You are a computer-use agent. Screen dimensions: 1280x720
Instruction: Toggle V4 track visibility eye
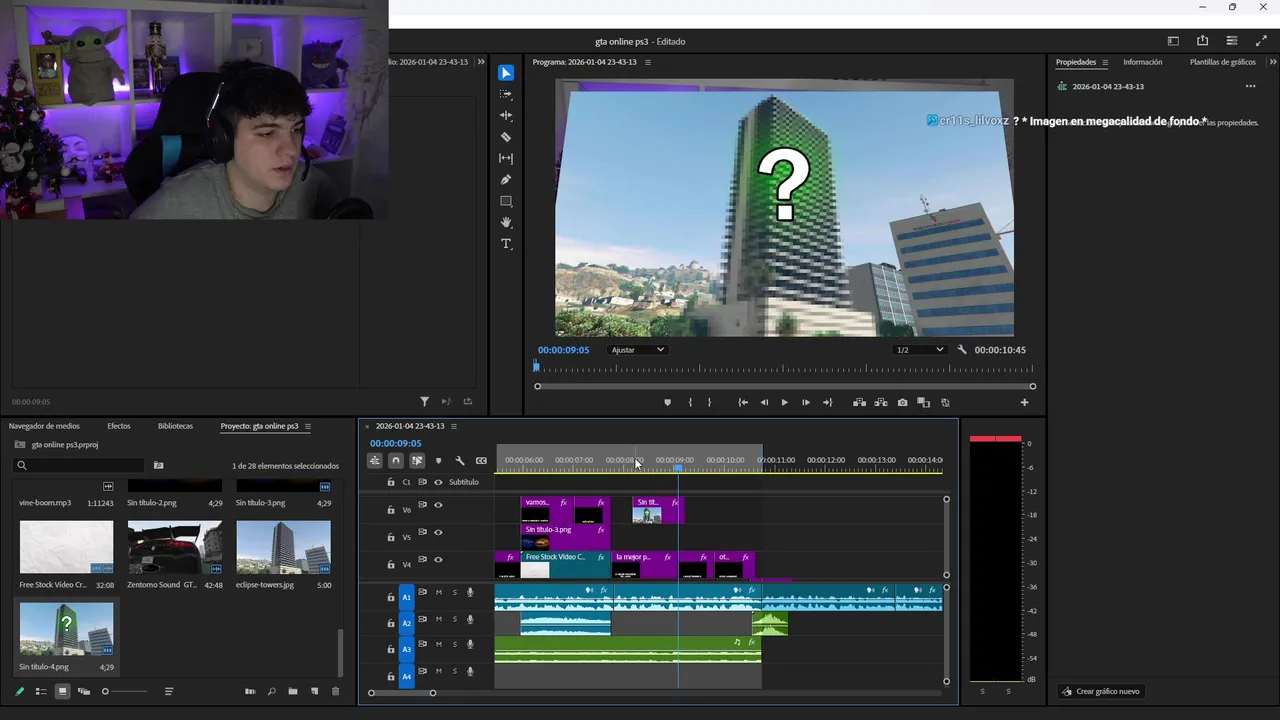438,560
